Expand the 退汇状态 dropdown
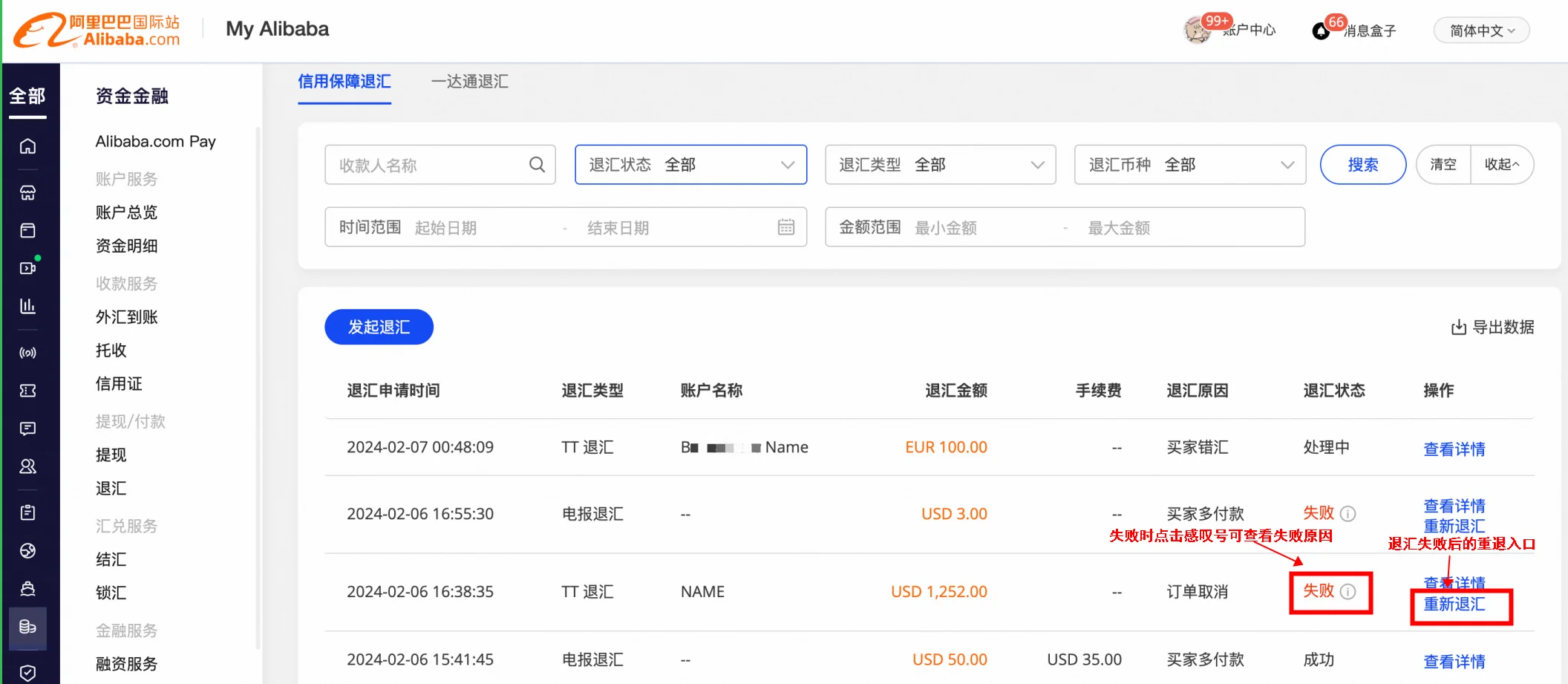This screenshot has width=1568, height=684. [x=690, y=165]
